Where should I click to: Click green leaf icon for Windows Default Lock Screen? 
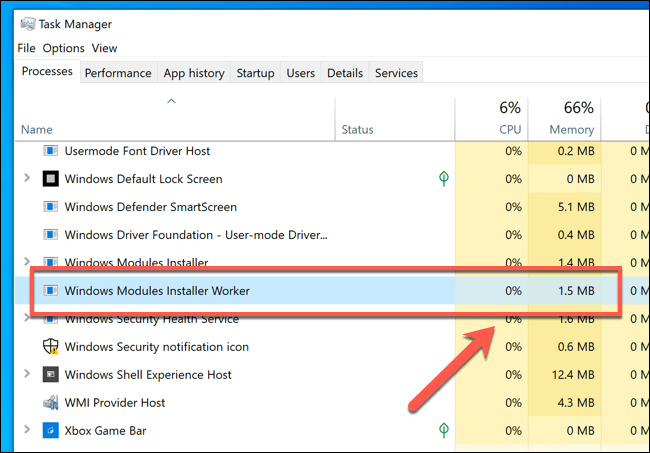(x=443, y=179)
